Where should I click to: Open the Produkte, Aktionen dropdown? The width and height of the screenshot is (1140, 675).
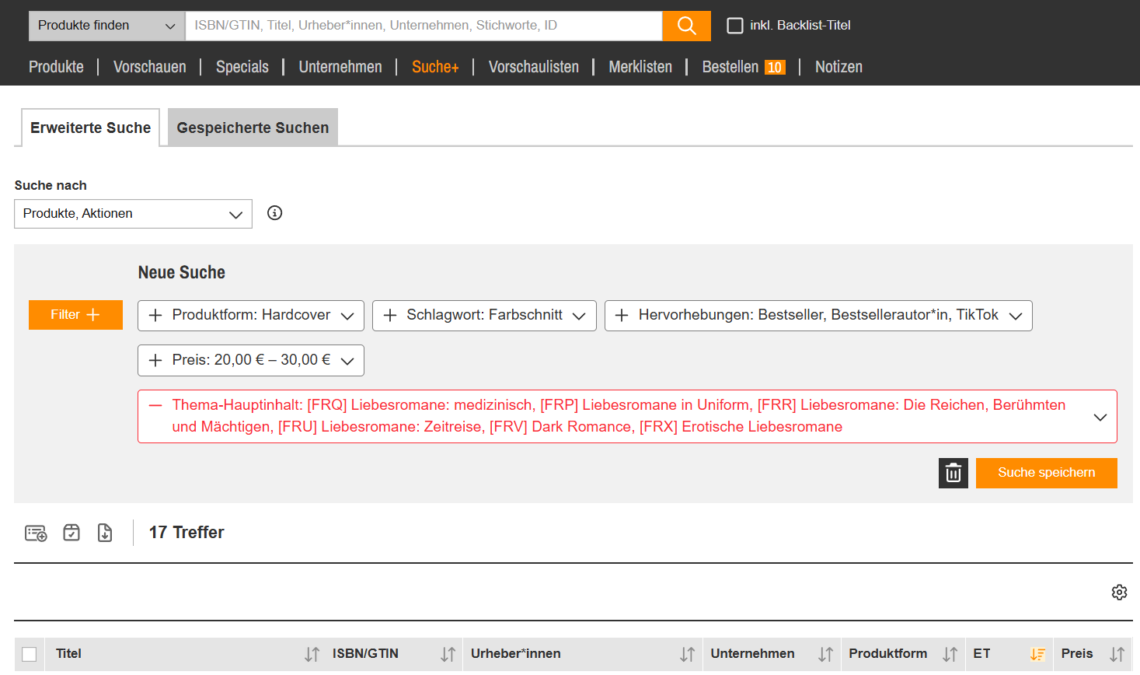click(x=133, y=214)
